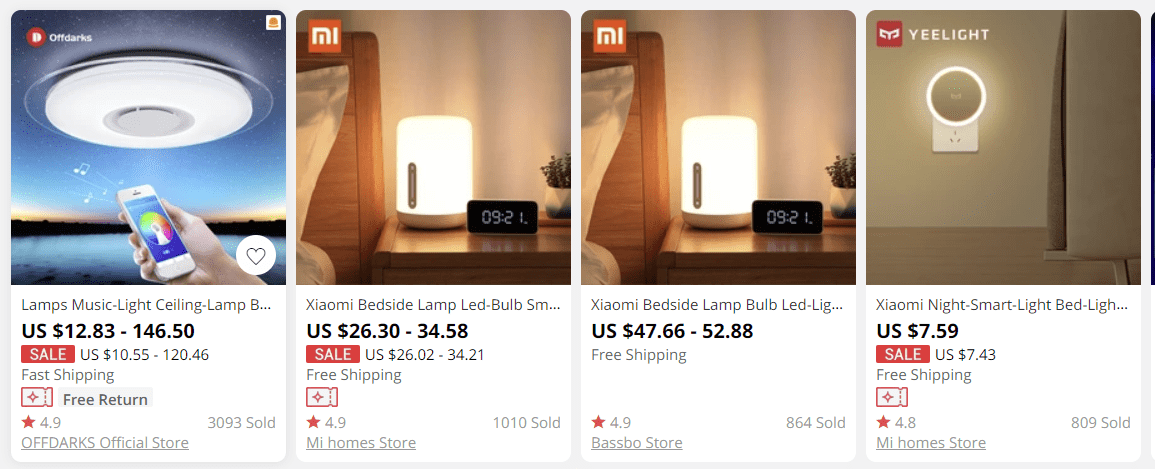Open the Bassbo Store link
Image resolution: width=1155 pixels, height=469 pixels.
point(636,442)
